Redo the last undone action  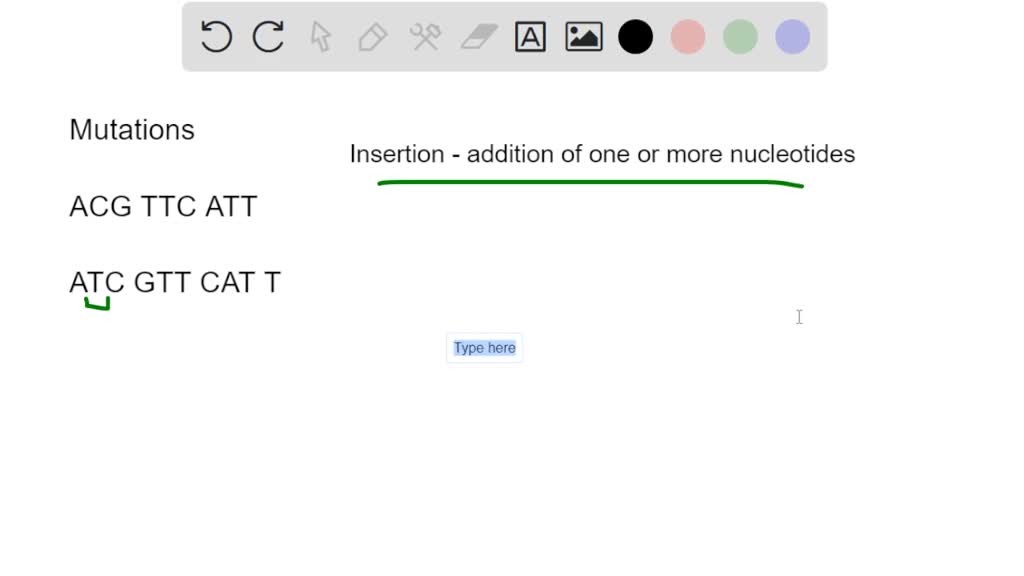(x=268, y=37)
